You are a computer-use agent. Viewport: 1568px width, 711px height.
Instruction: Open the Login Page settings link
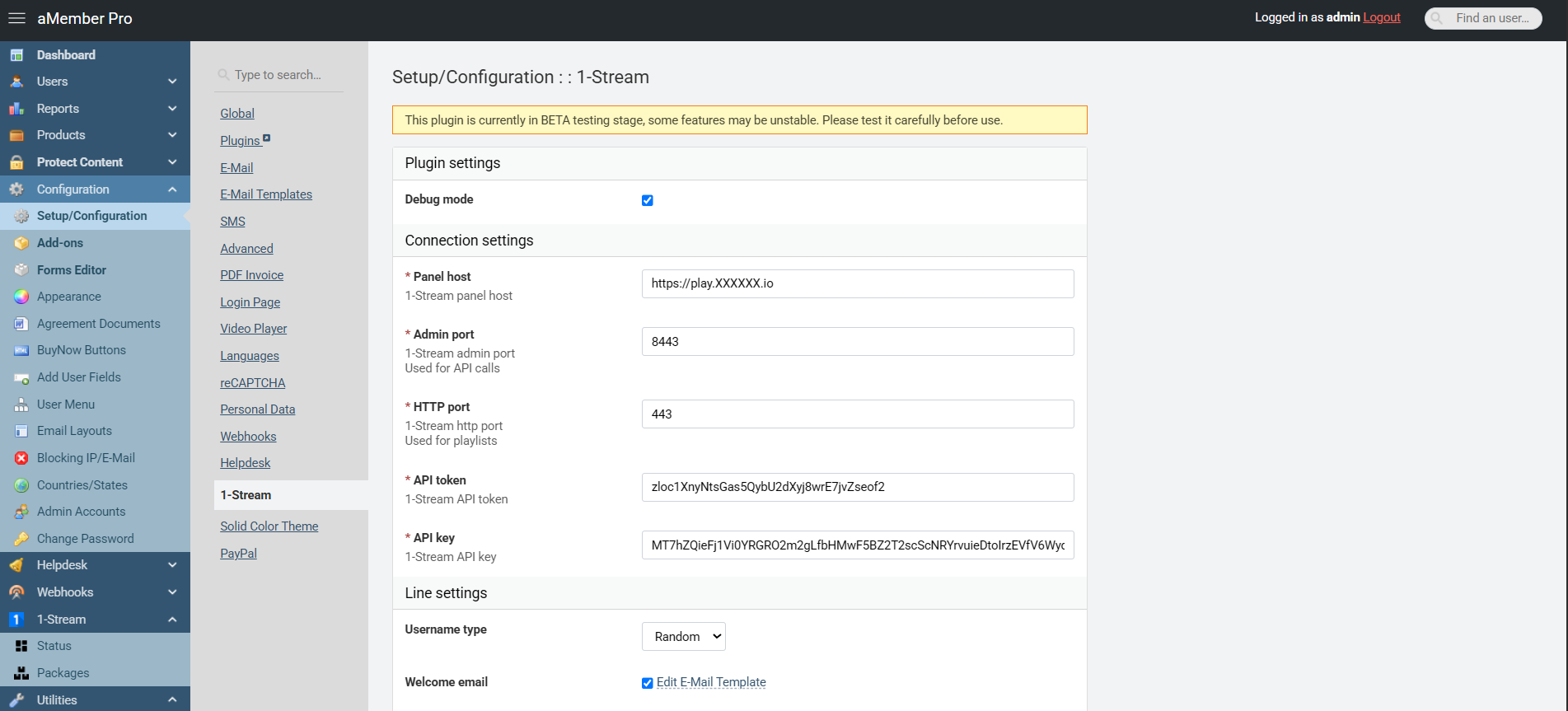tap(250, 302)
